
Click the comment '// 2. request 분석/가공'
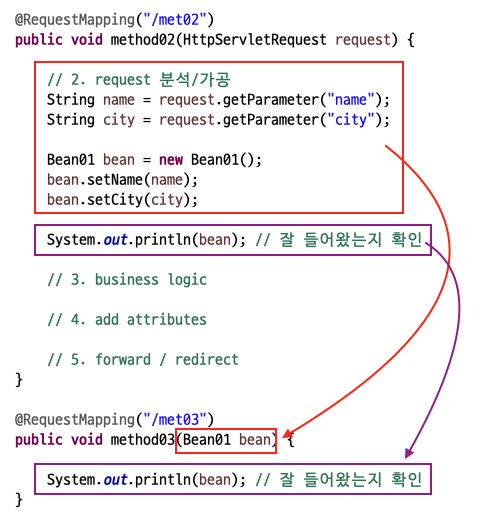point(138,80)
